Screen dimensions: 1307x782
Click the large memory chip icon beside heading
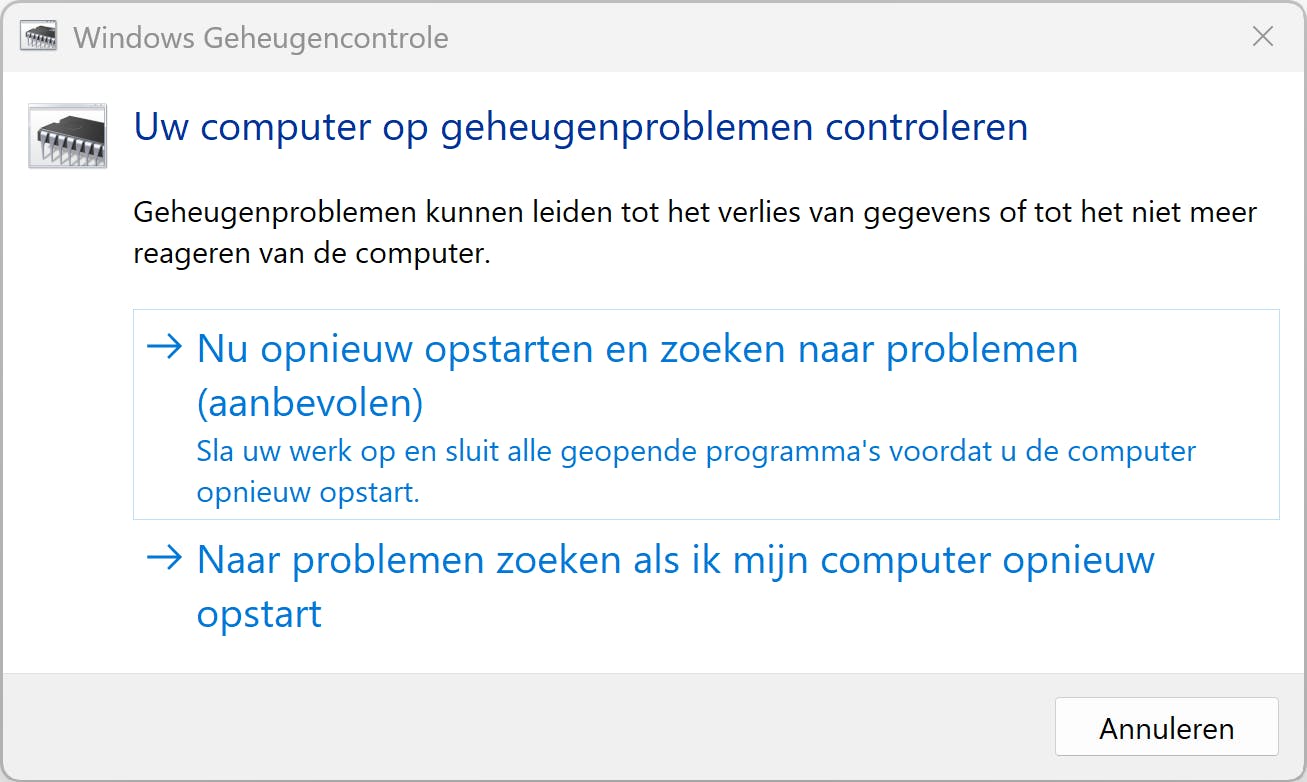click(x=67, y=135)
